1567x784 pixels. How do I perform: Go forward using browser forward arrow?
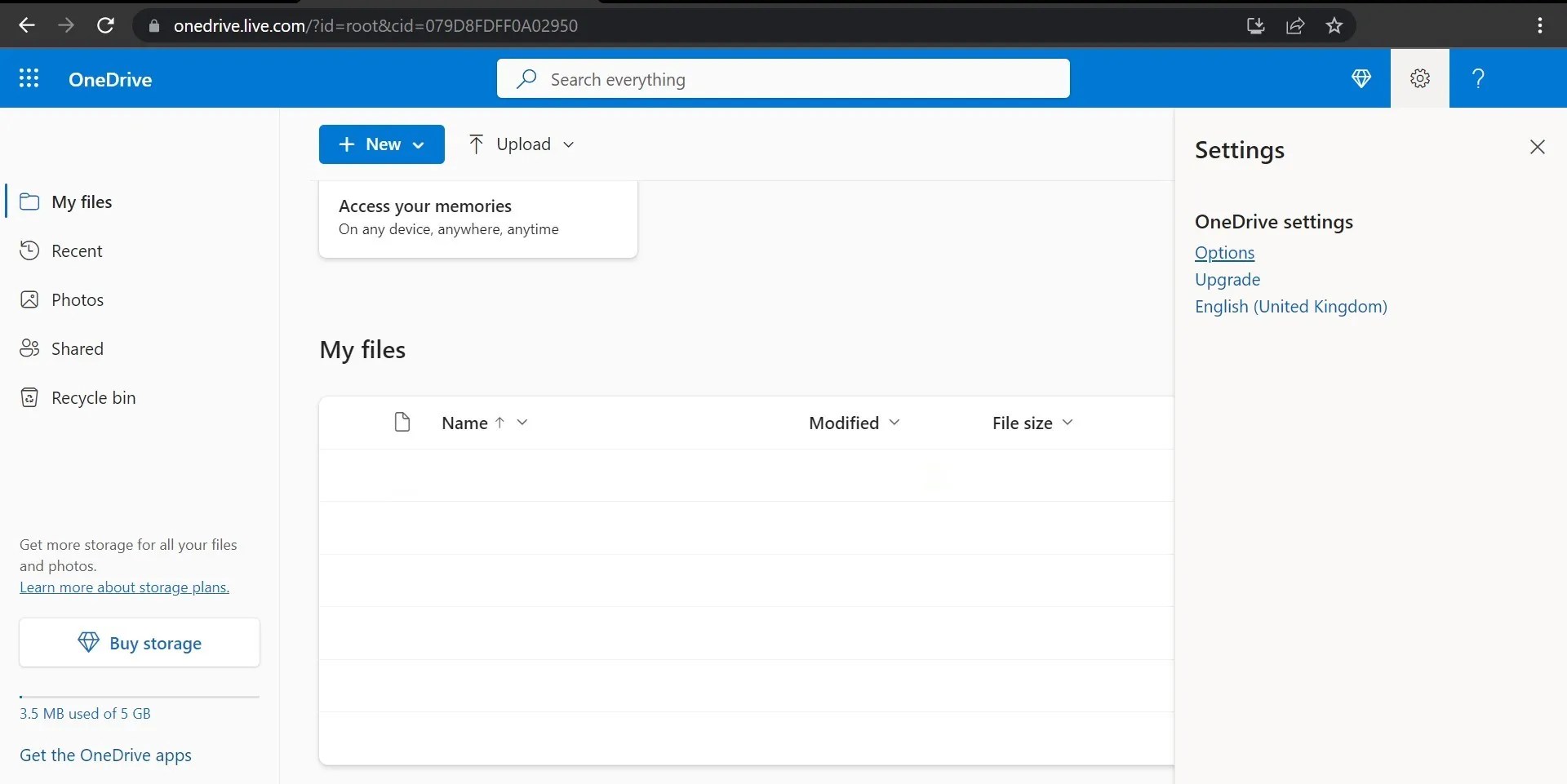pos(66,25)
